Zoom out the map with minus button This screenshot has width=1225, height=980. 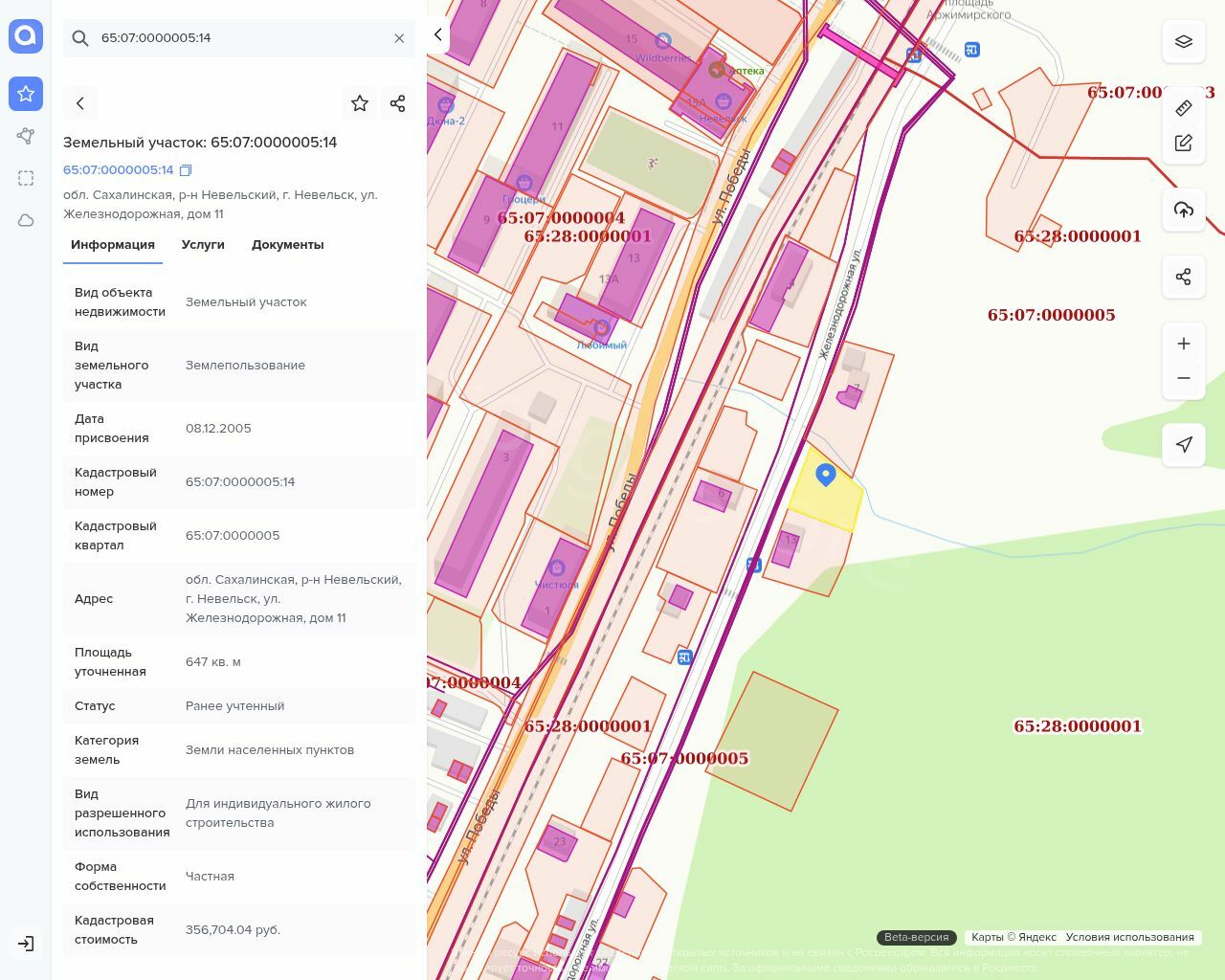[x=1184, y=378]
